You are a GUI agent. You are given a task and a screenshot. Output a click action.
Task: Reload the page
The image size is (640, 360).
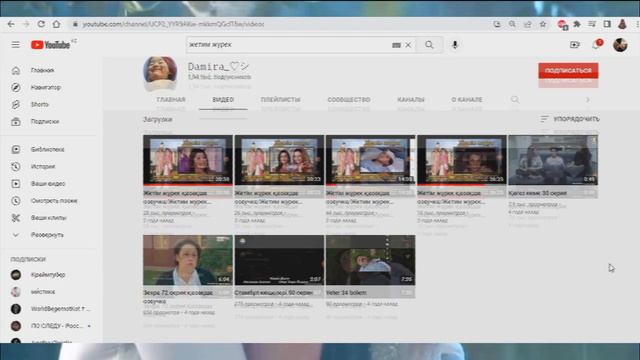(41, 24)
